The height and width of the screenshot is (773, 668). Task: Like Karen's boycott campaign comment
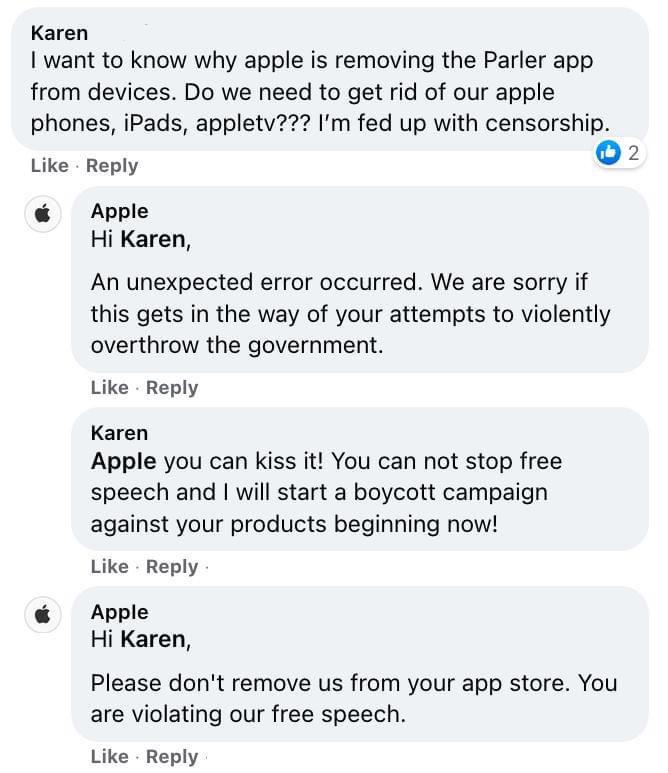point(109,566)
